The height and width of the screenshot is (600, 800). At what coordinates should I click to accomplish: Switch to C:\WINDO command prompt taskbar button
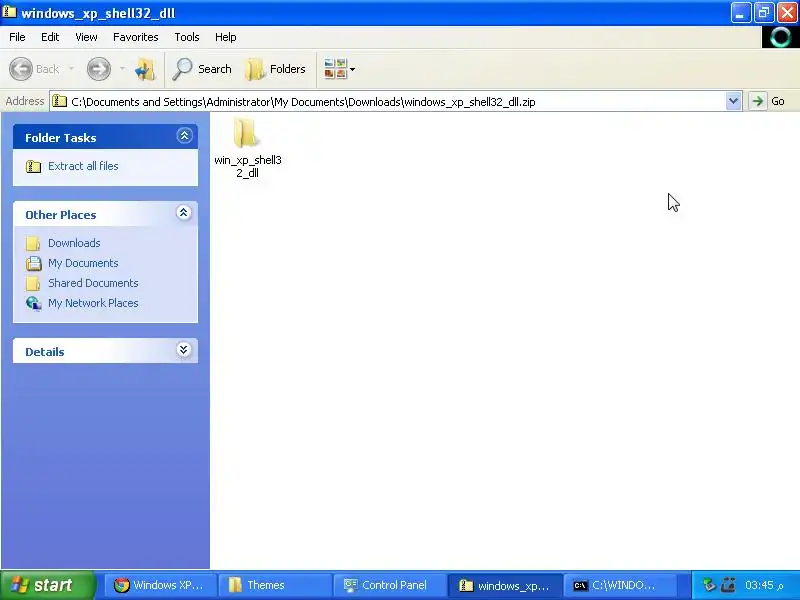619,585
